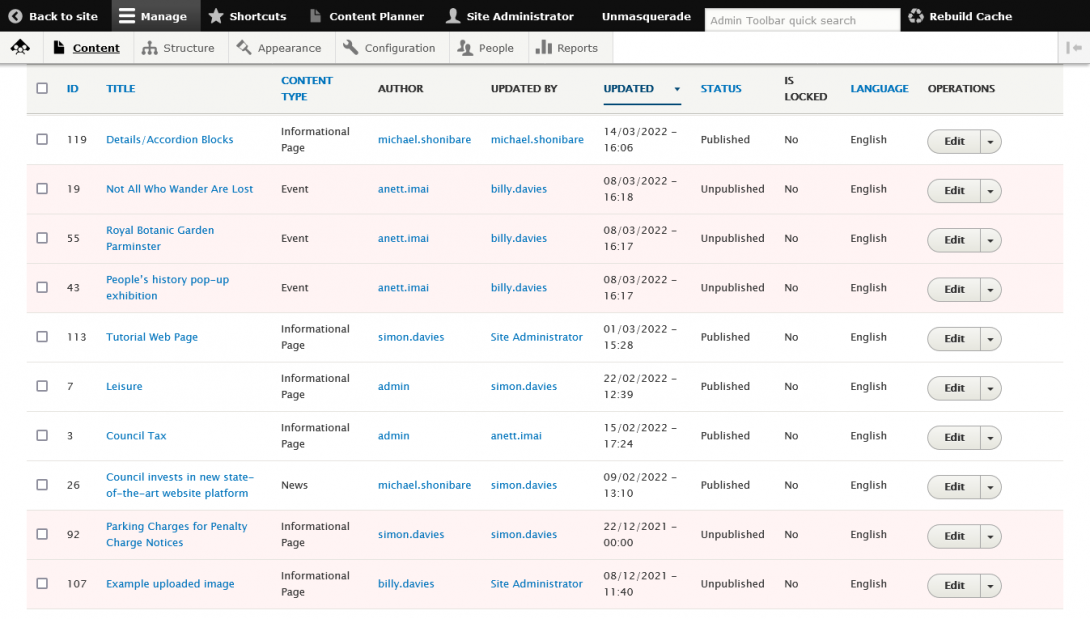Open the People menu item
The image size is (1090, 619).
[489, 48]
